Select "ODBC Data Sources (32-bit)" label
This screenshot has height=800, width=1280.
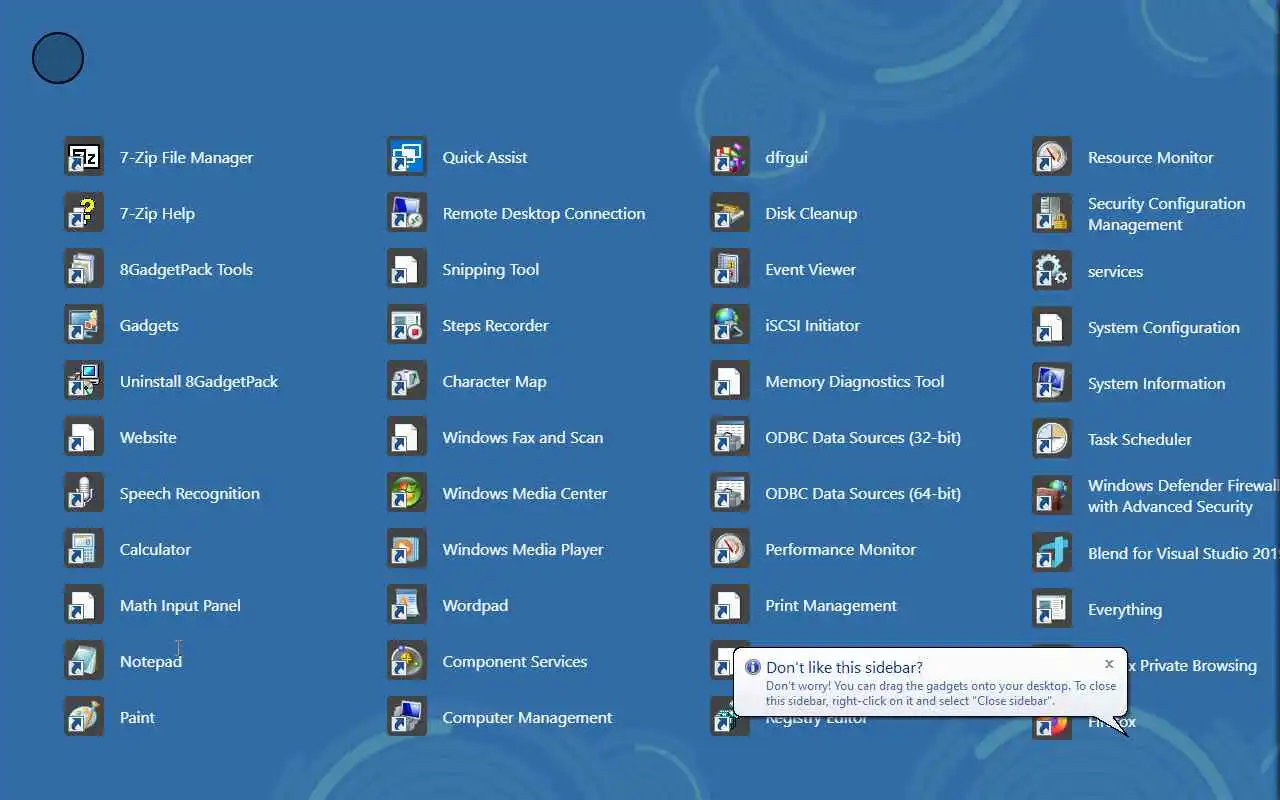[x=863, y=437]
